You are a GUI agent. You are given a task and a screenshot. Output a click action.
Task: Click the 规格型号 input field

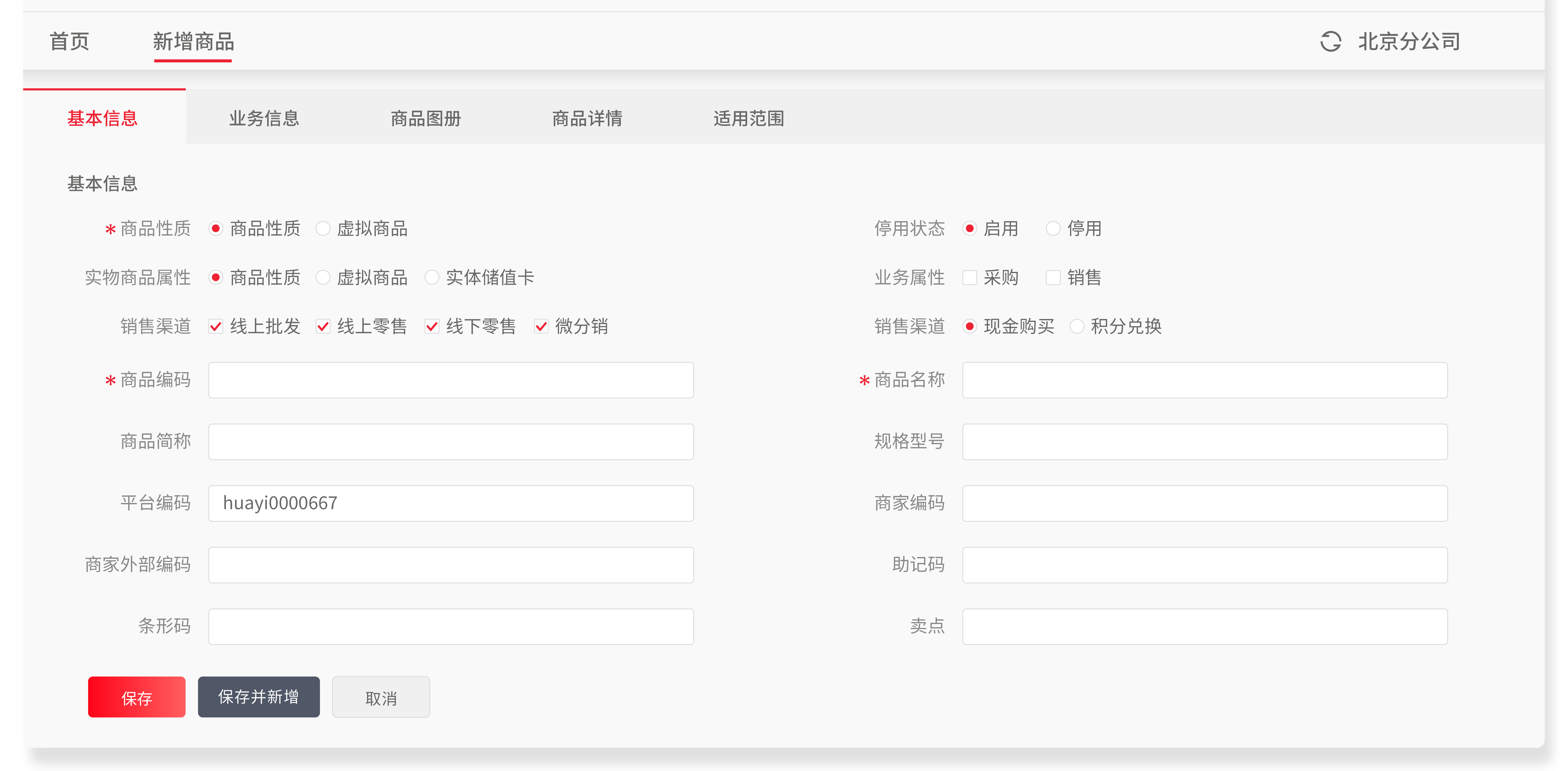[x=1205, y=441]
